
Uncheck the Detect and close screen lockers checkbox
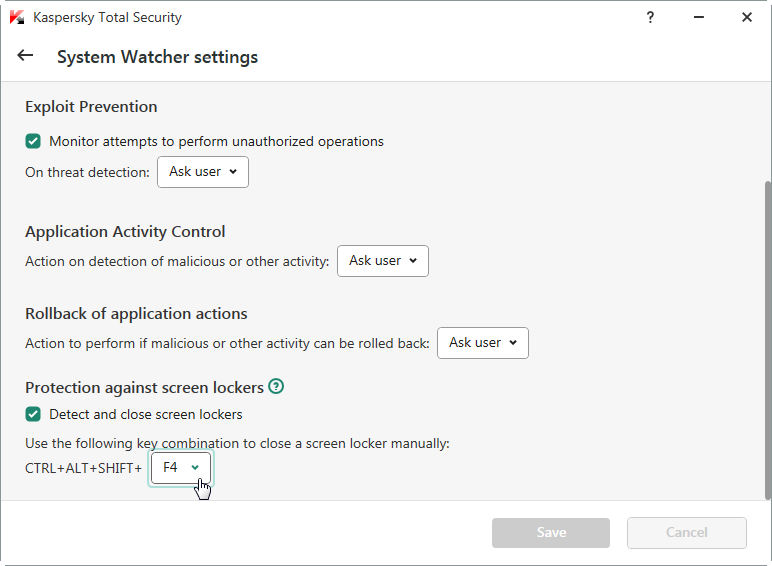33,414
